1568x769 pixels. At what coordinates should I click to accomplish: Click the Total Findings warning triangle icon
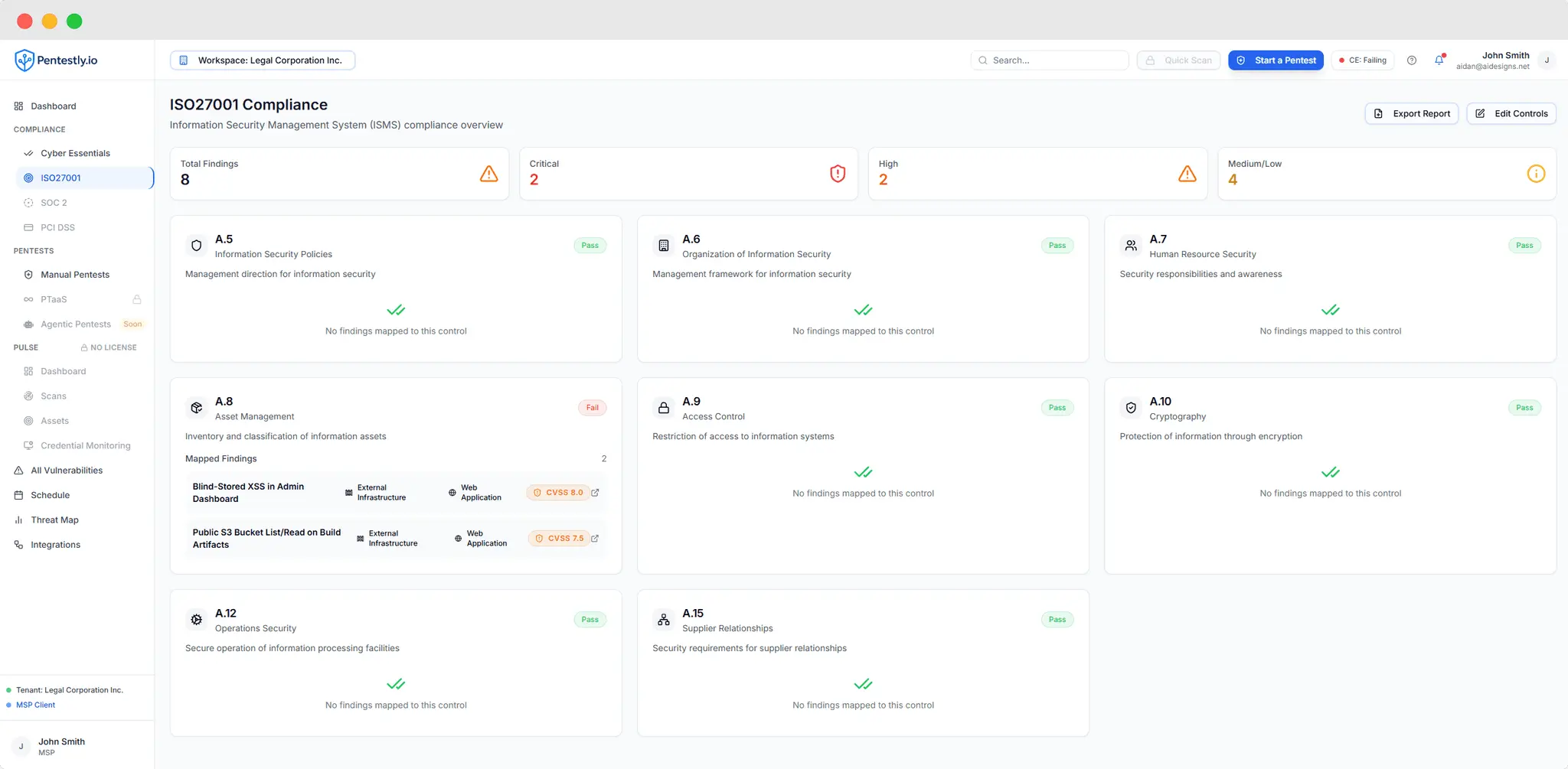(x=489, y=174)
